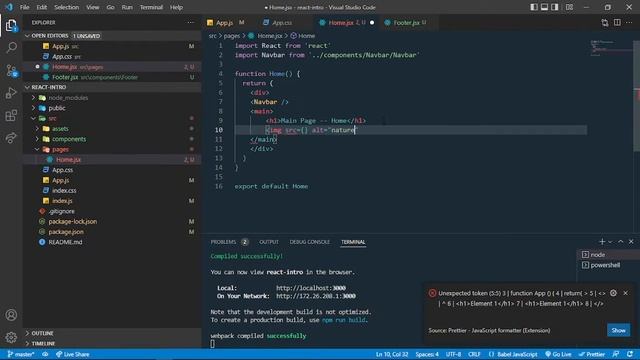Screen dimensions: 640x360
Task: Open Run and Debug view icon
Action: 11,93
